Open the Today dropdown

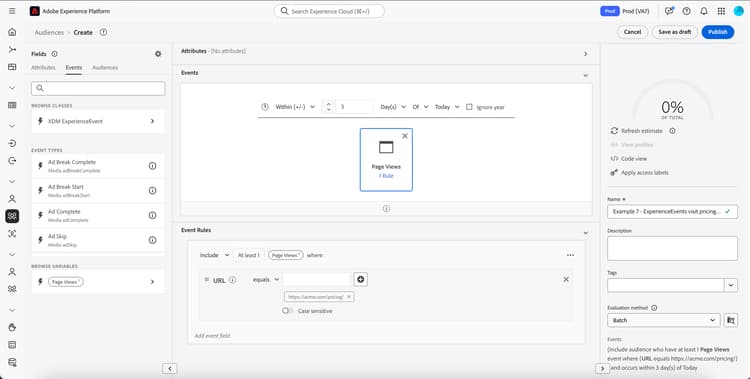pyautogui.click(x=447, y=107)
